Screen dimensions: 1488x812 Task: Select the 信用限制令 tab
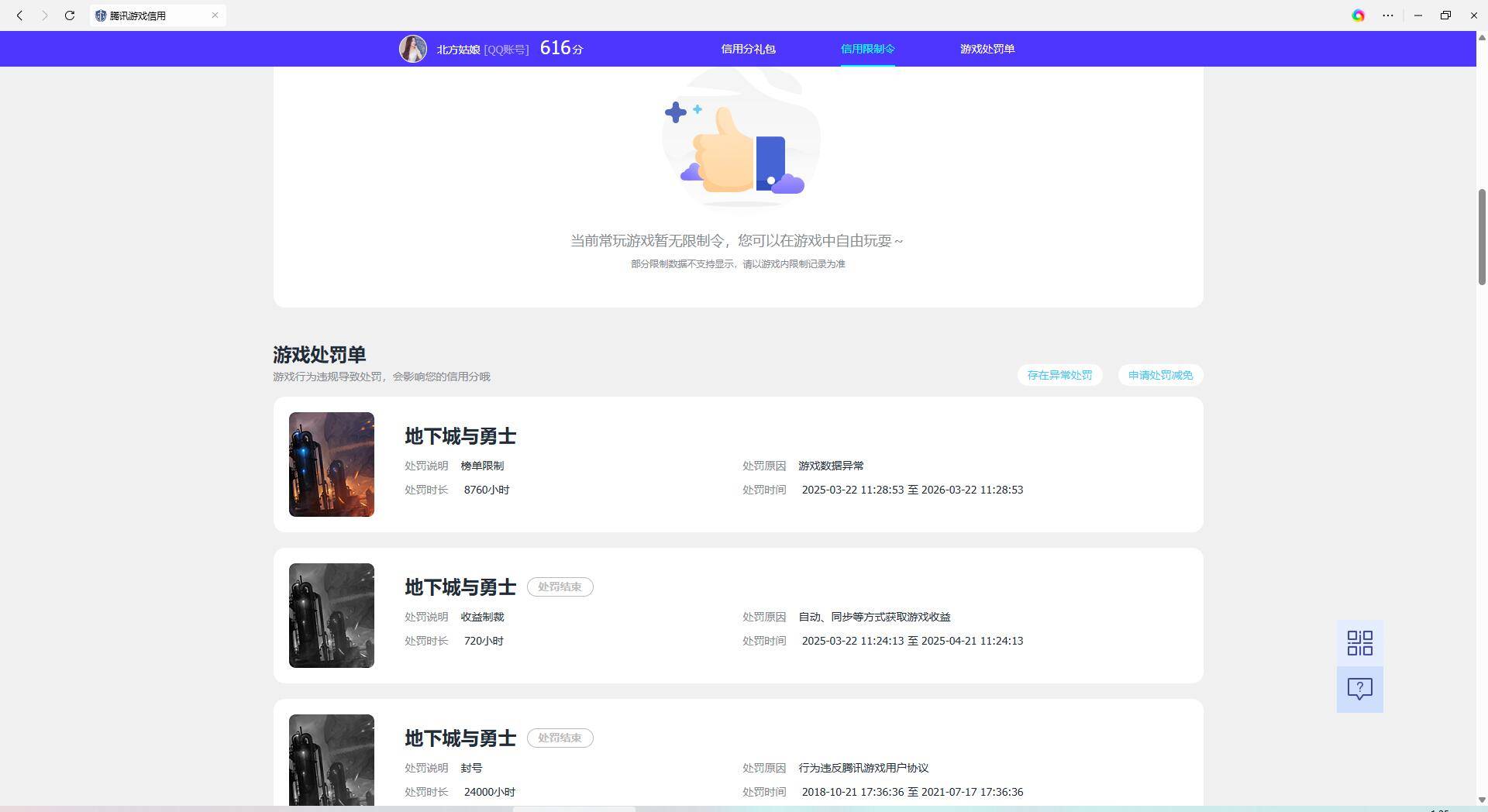[x=867, y=49]
